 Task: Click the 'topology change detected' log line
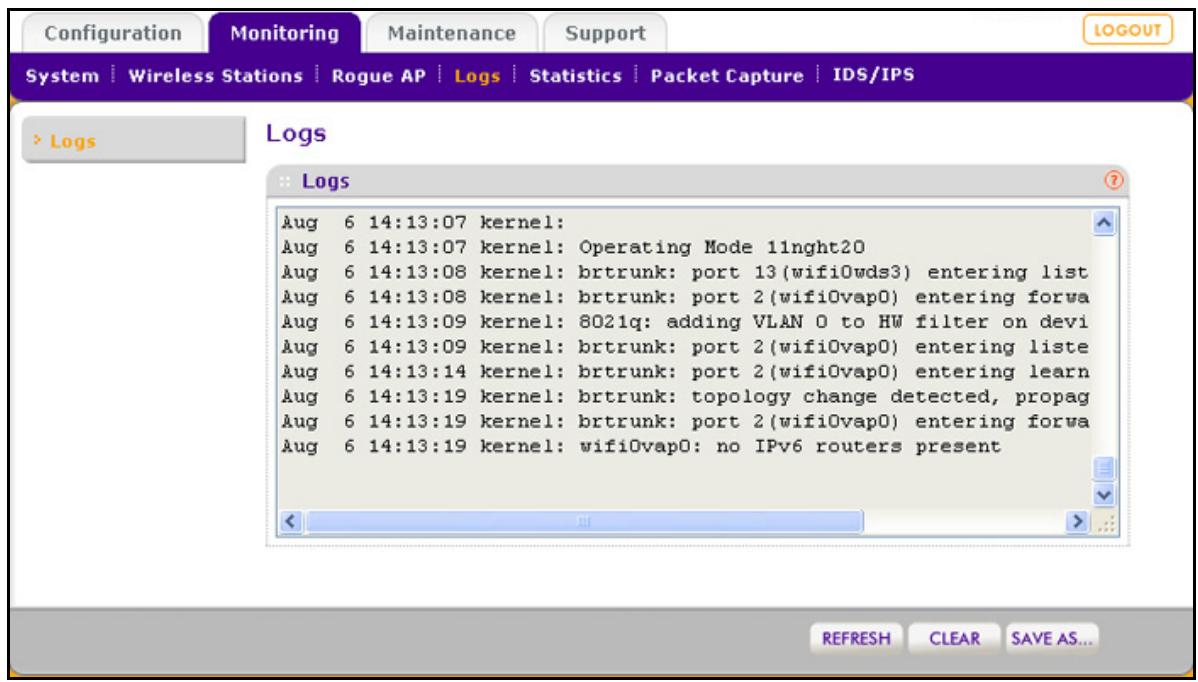[x=685, y=397]
